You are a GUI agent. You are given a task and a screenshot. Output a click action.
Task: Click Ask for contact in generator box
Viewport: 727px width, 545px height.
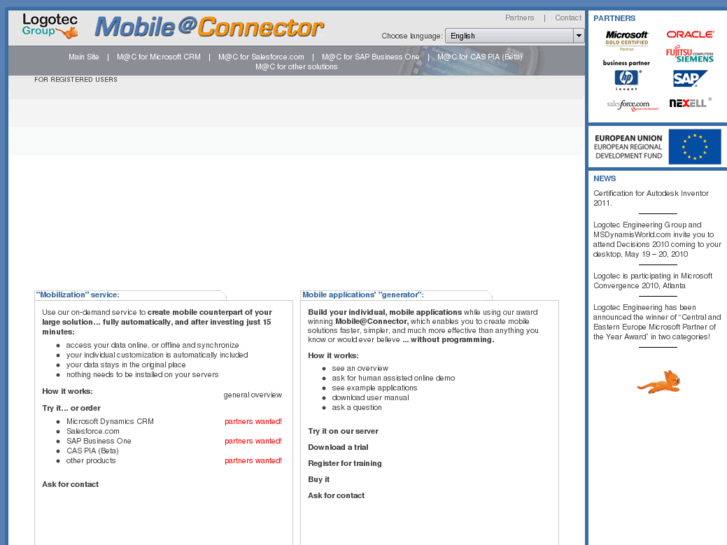tap(336, 495)
